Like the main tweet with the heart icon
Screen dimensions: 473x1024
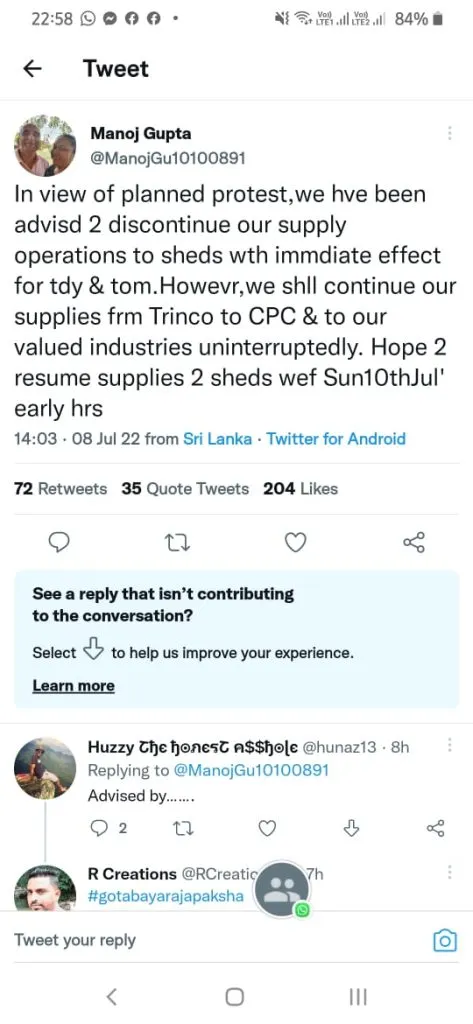296,541
